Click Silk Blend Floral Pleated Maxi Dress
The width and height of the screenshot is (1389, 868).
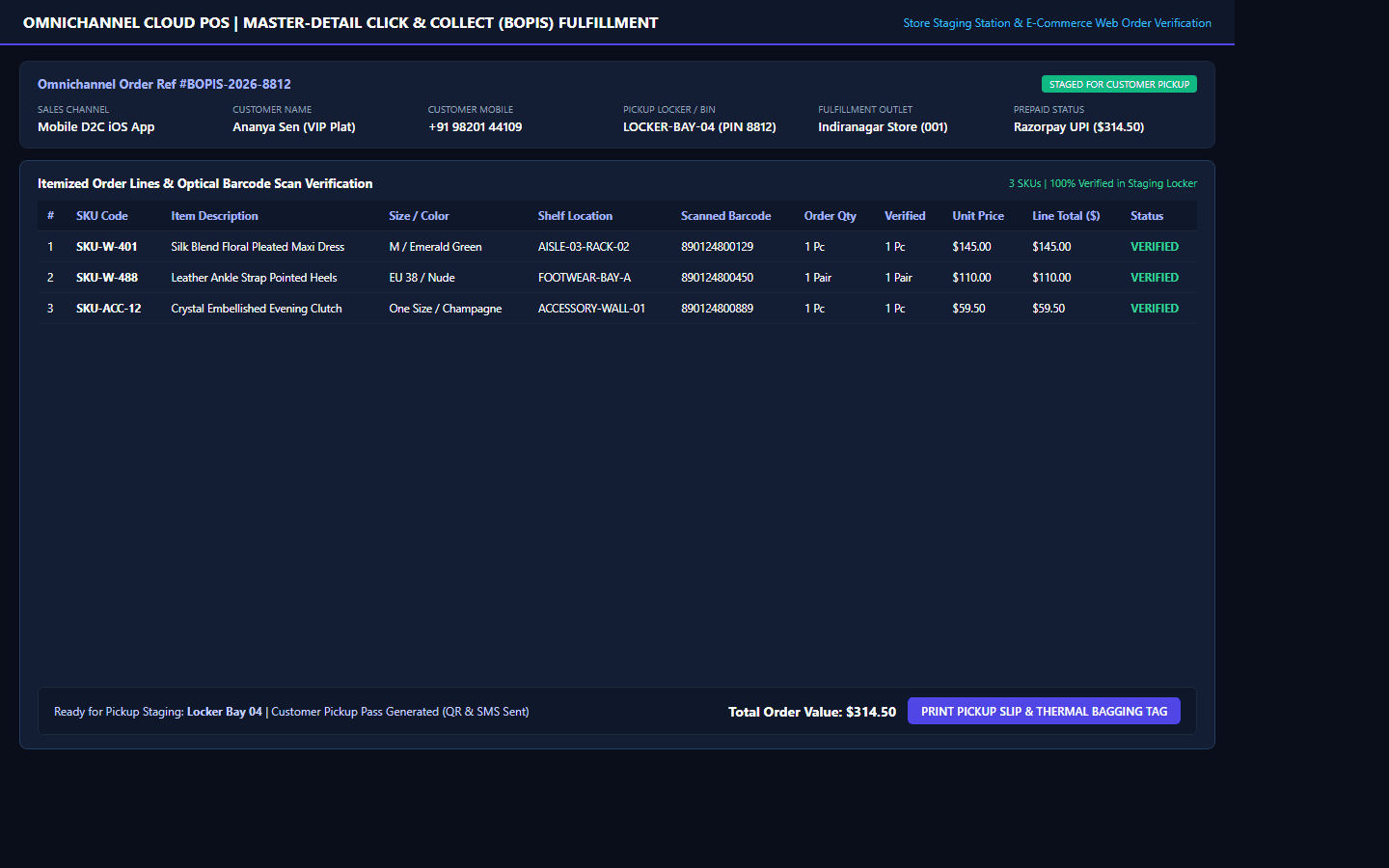click(x=258, y=247)
